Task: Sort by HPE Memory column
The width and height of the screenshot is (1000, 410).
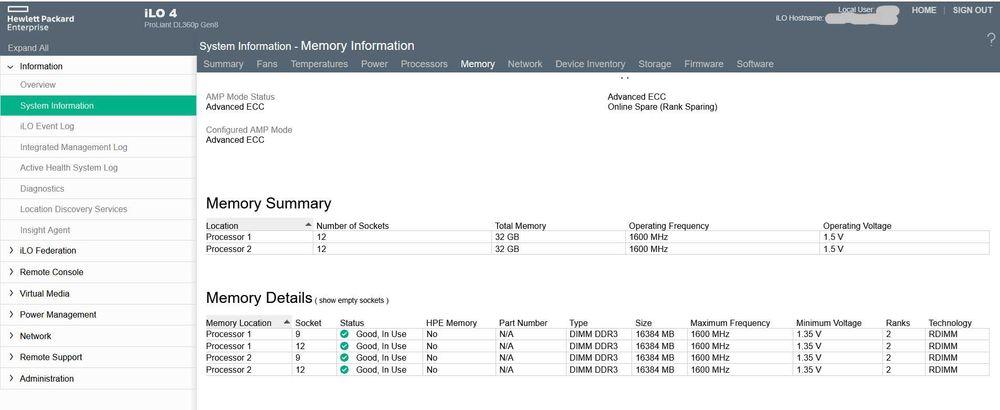Action: coord(452,323)
